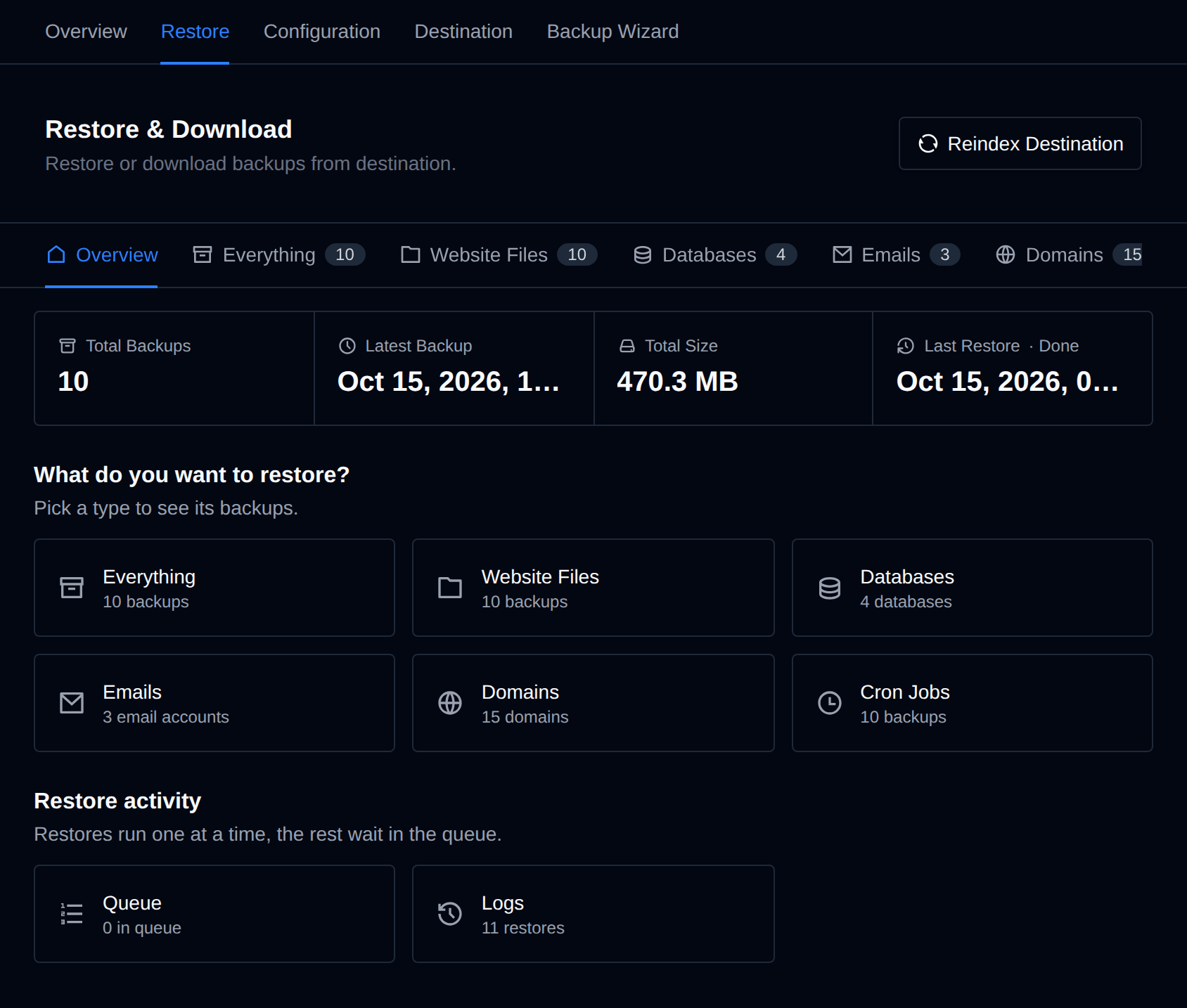Click the envelope icon beside Emails tab
The image size is (1187, 1008).
(x=842, y=254)
